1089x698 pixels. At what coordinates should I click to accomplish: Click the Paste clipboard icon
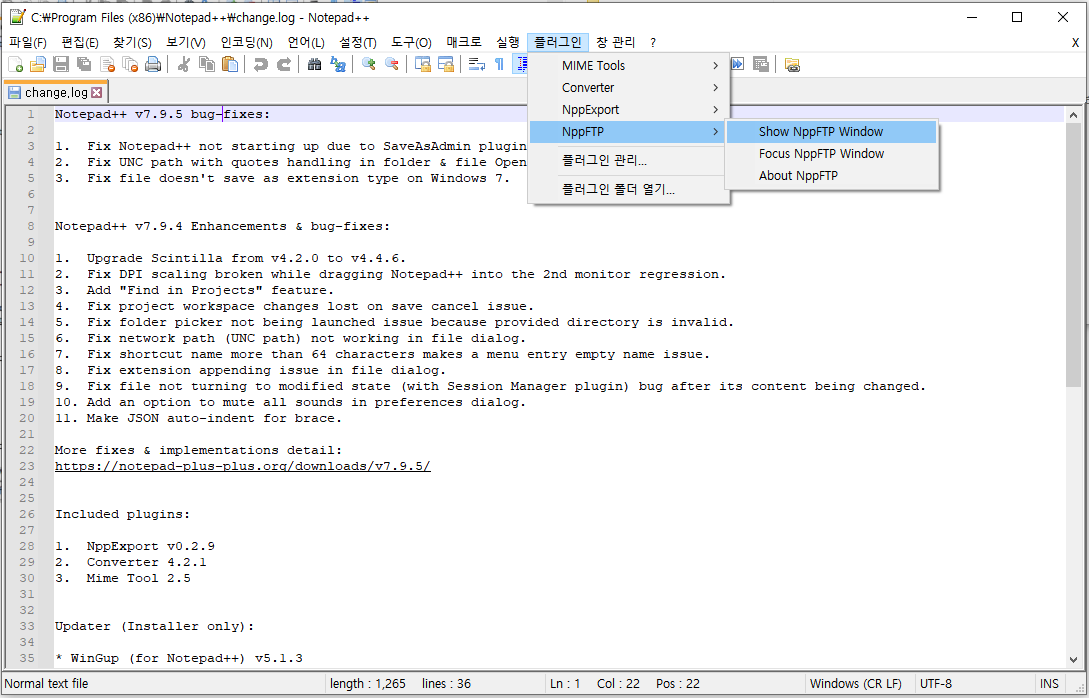(x=230, y=65)
